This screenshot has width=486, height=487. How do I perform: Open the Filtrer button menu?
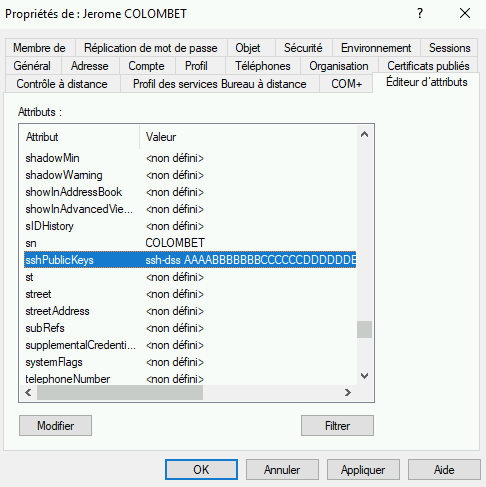[337, 425]
